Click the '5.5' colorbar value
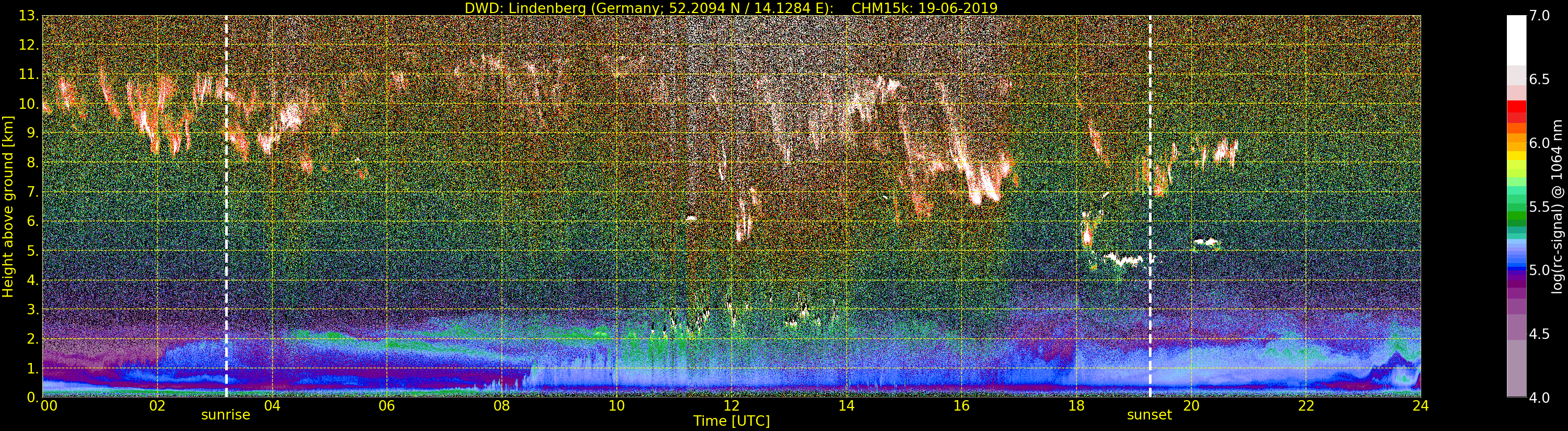Screen dimensions: 1568x431 (1539, 207)
